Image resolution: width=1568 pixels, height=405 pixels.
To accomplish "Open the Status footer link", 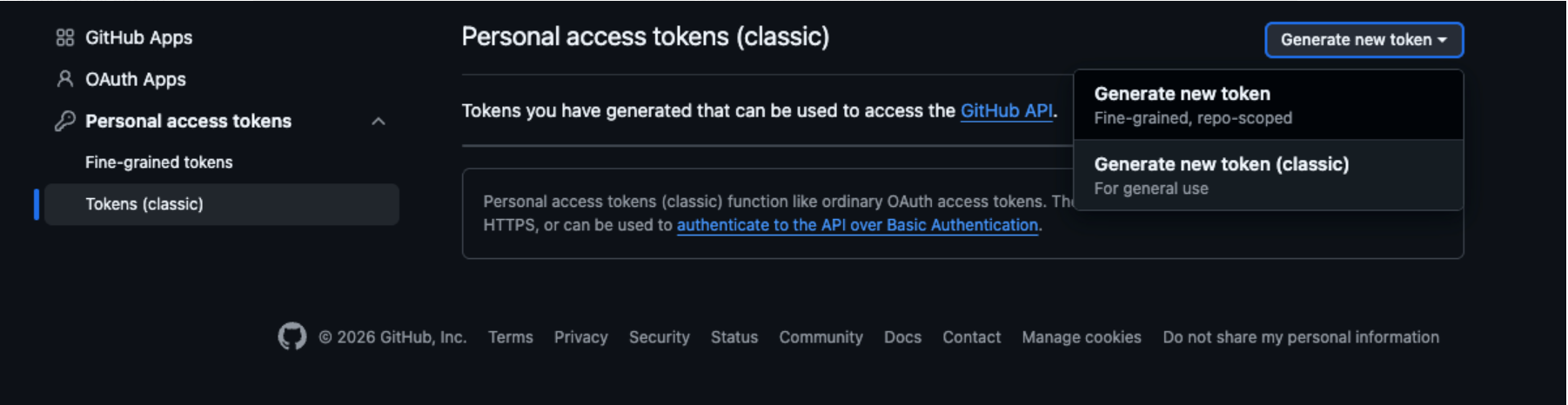I will 734,337.
